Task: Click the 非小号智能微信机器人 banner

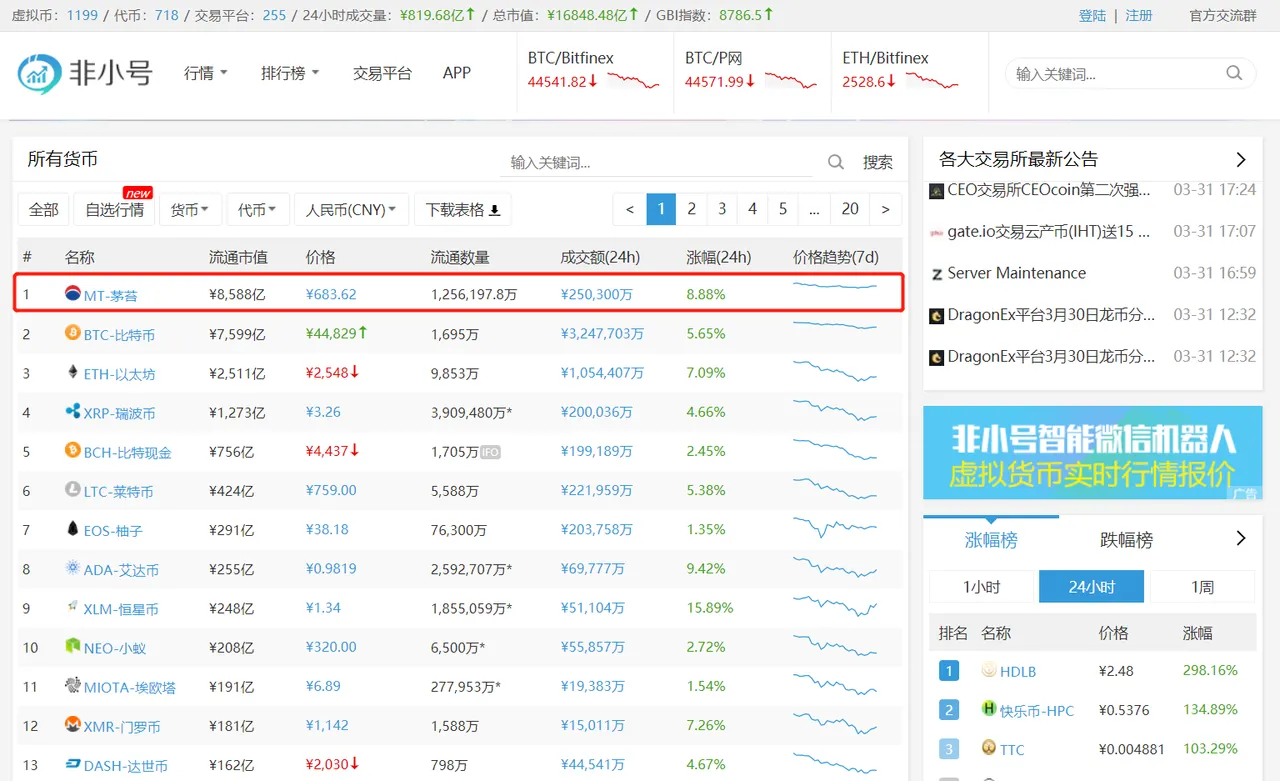Action: coord(1092,453)
